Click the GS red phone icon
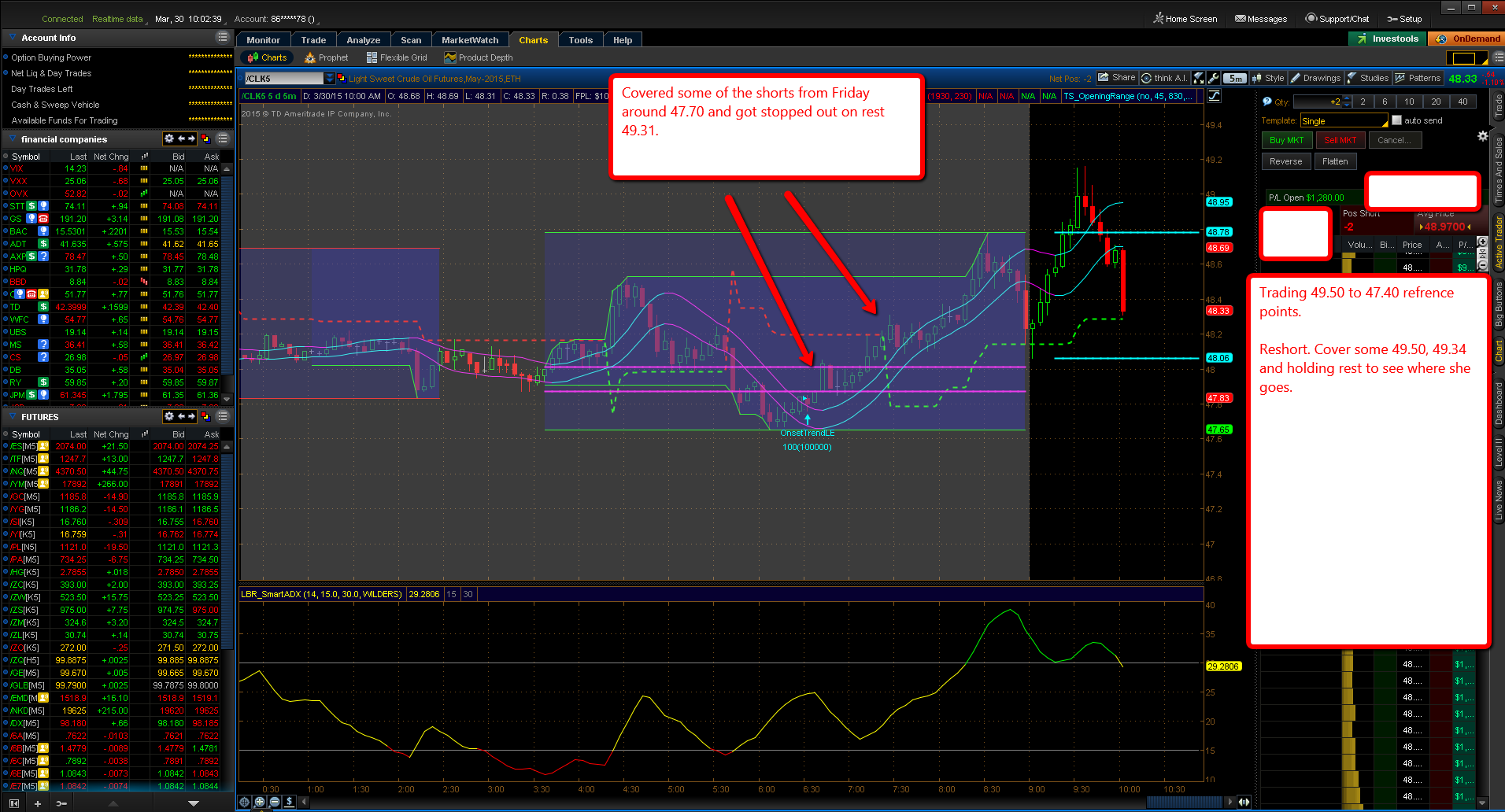 pos(43,219)
